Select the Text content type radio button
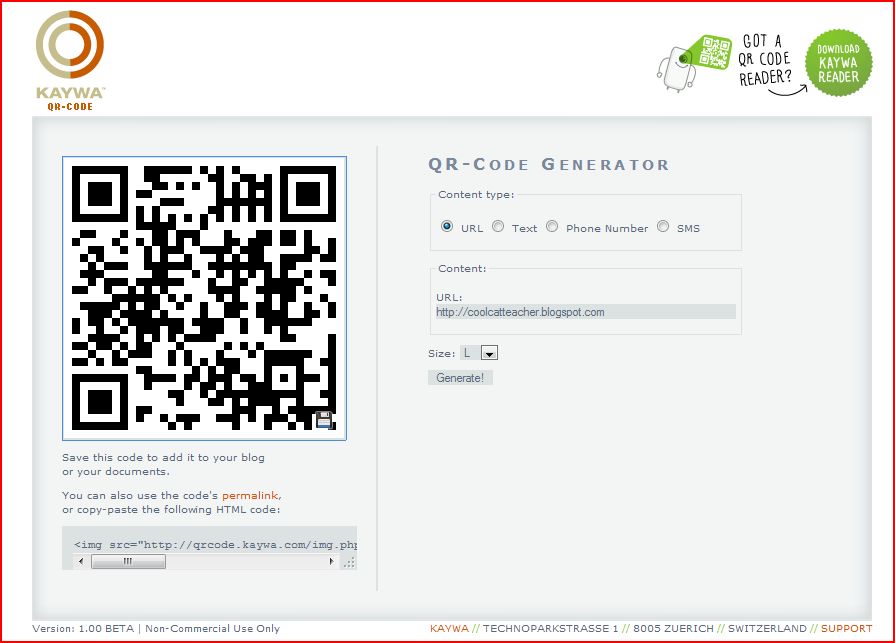 [x=498, y=227]
